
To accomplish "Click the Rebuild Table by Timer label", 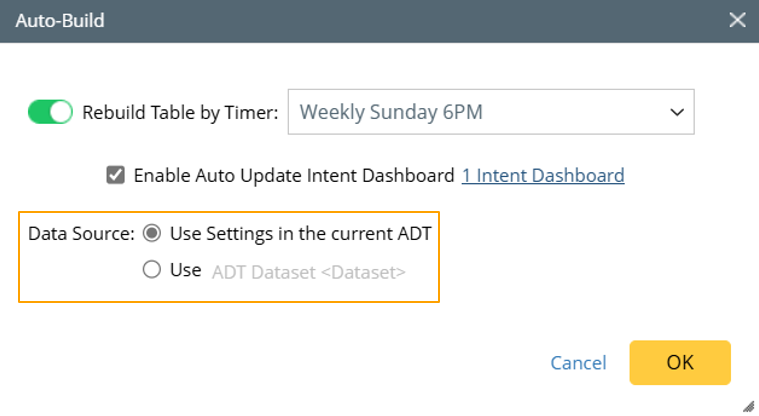I will (180, 112).
